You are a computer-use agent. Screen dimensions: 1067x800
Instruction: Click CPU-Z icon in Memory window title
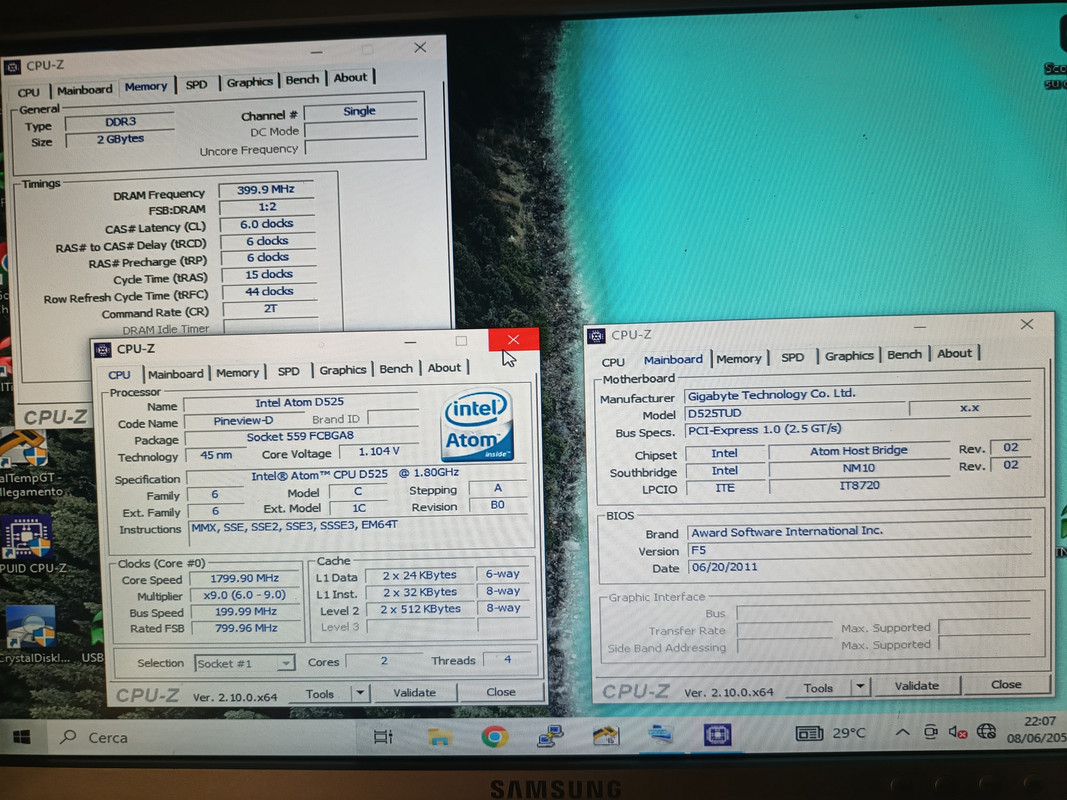[x=12, y=67]
